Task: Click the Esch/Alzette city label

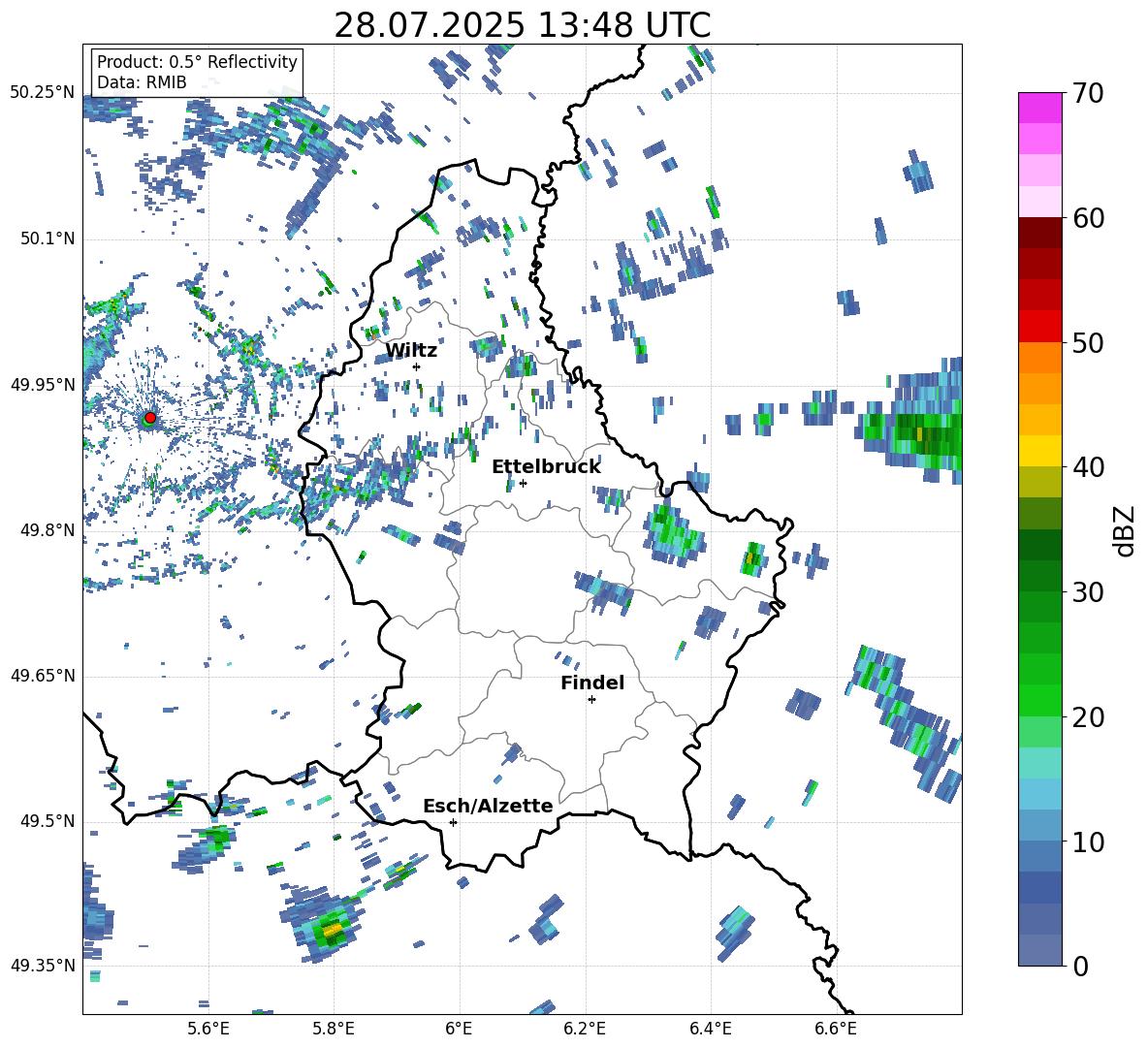Action: click(488, 806)
